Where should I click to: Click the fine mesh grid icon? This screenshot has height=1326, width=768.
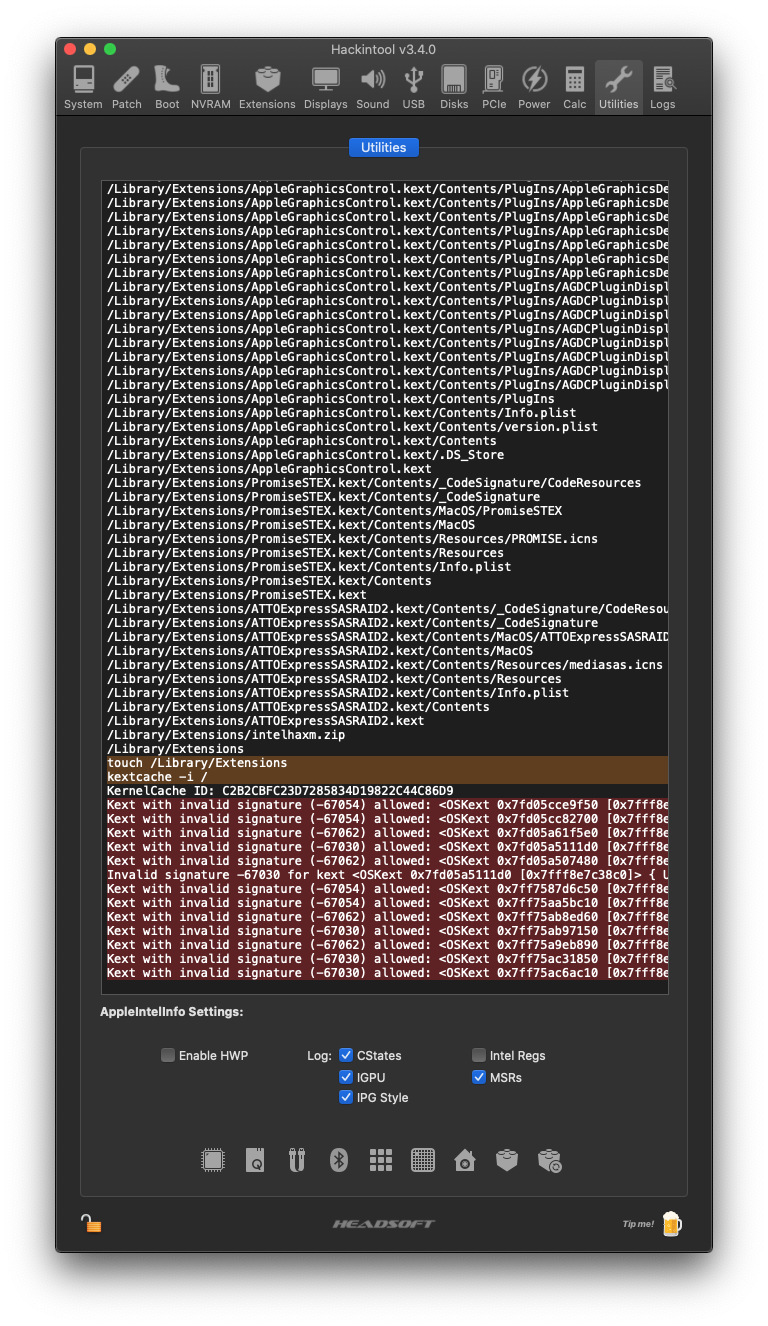(x=423, y=1160)
